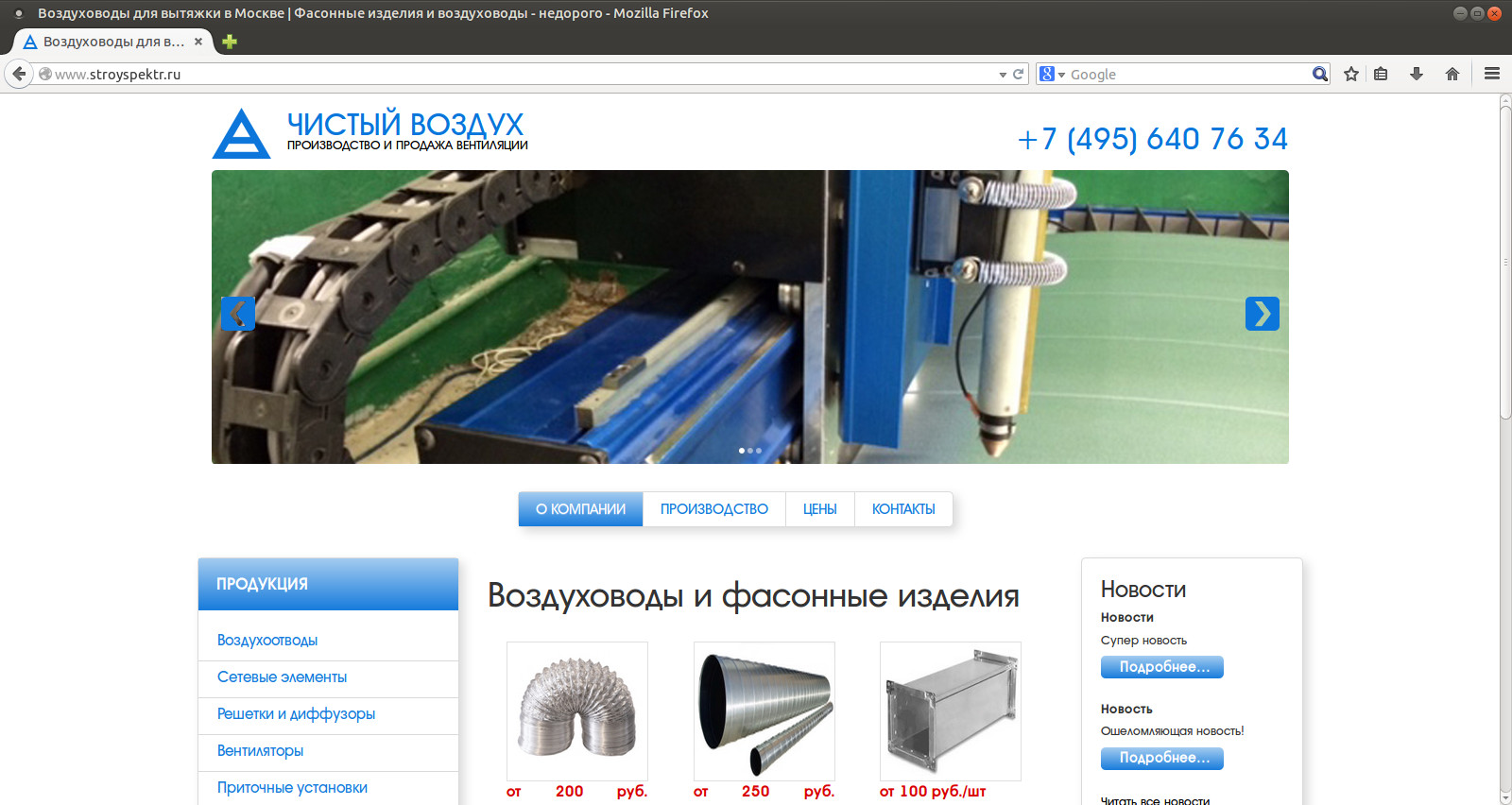
Task: Open the Вентиляторы product category link
Action: [x=260, y=751]
